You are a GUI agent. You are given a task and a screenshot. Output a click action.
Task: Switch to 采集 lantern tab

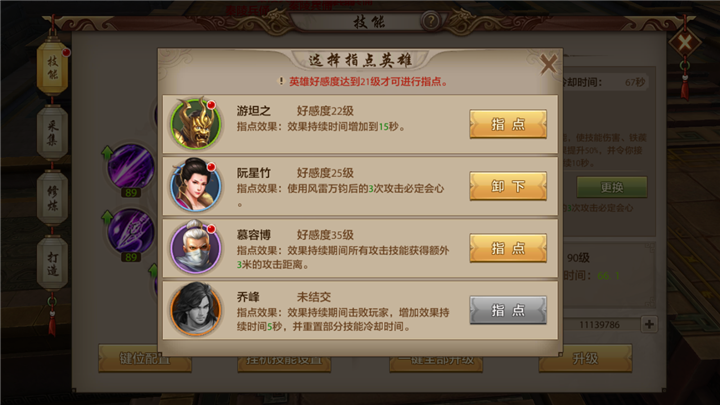(x=52, y=133)
